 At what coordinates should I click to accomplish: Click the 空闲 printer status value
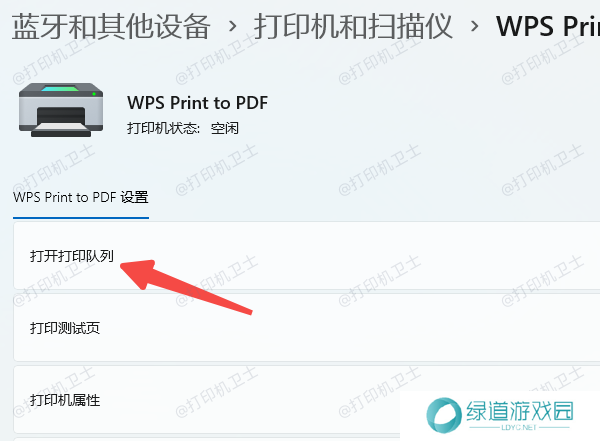point(225,128)
